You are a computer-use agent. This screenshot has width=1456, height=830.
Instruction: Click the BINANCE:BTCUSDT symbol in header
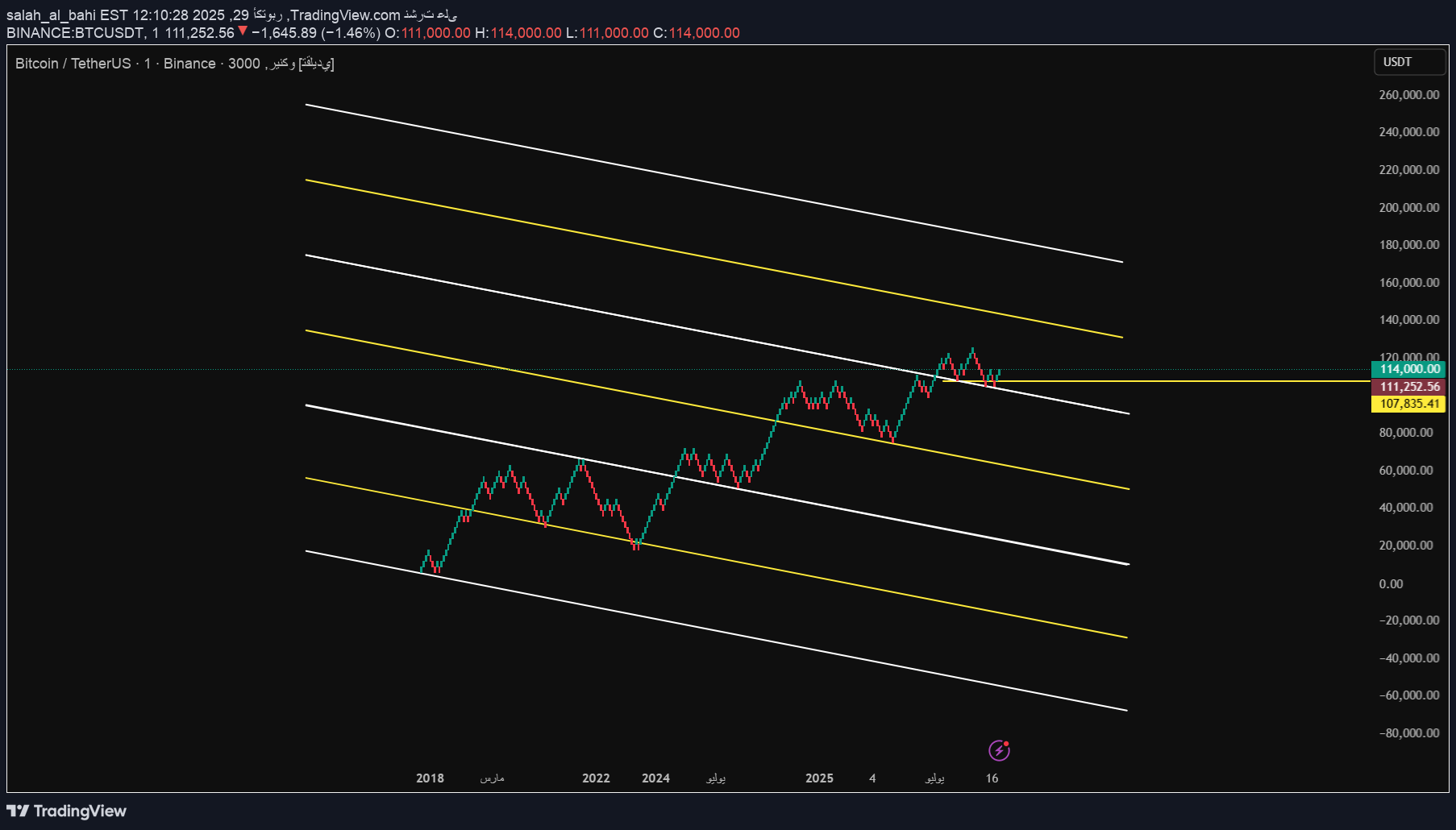click(x=75, y=33)
